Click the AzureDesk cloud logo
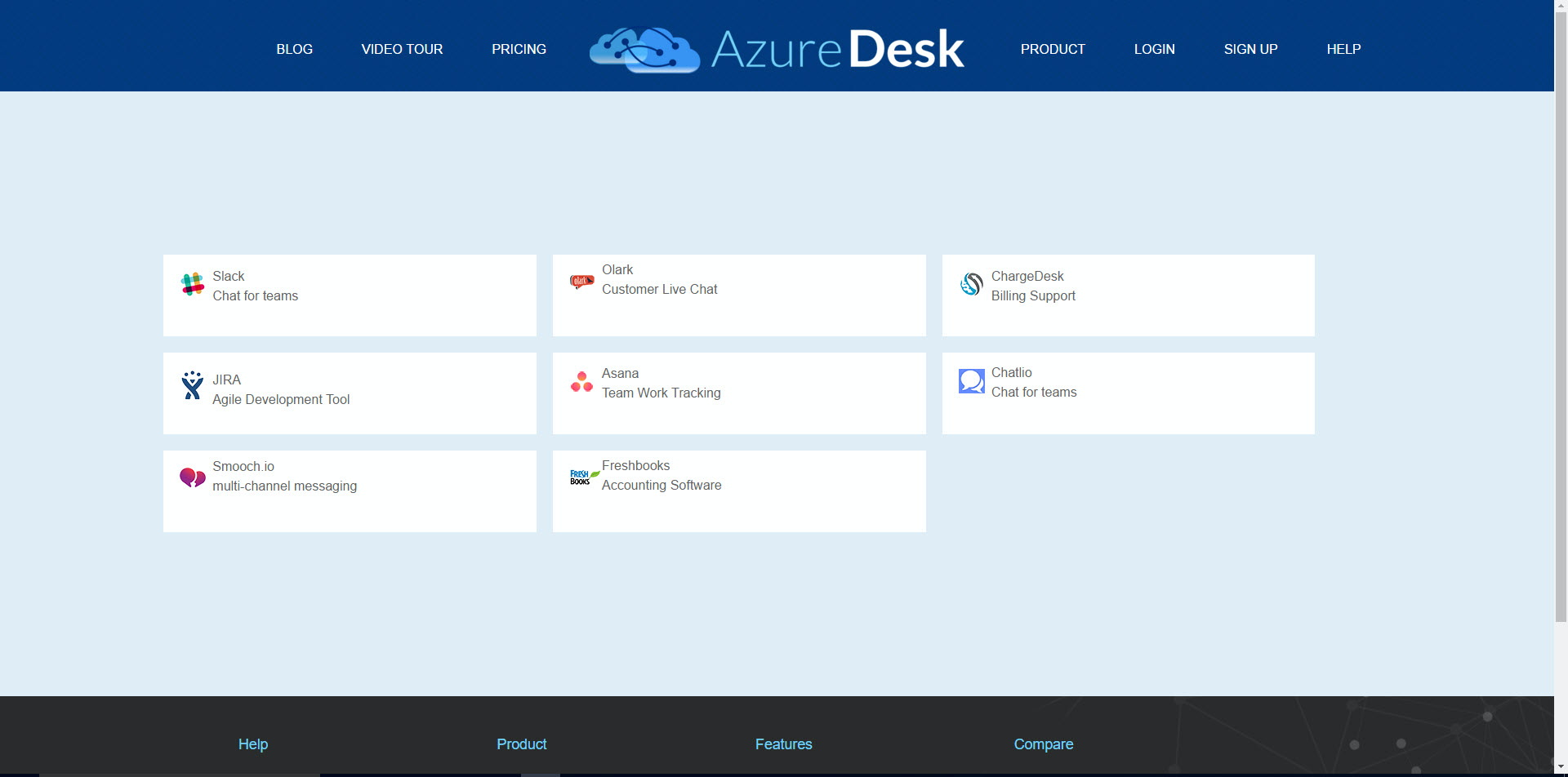The image size is (1568, 777). (645, 50)
